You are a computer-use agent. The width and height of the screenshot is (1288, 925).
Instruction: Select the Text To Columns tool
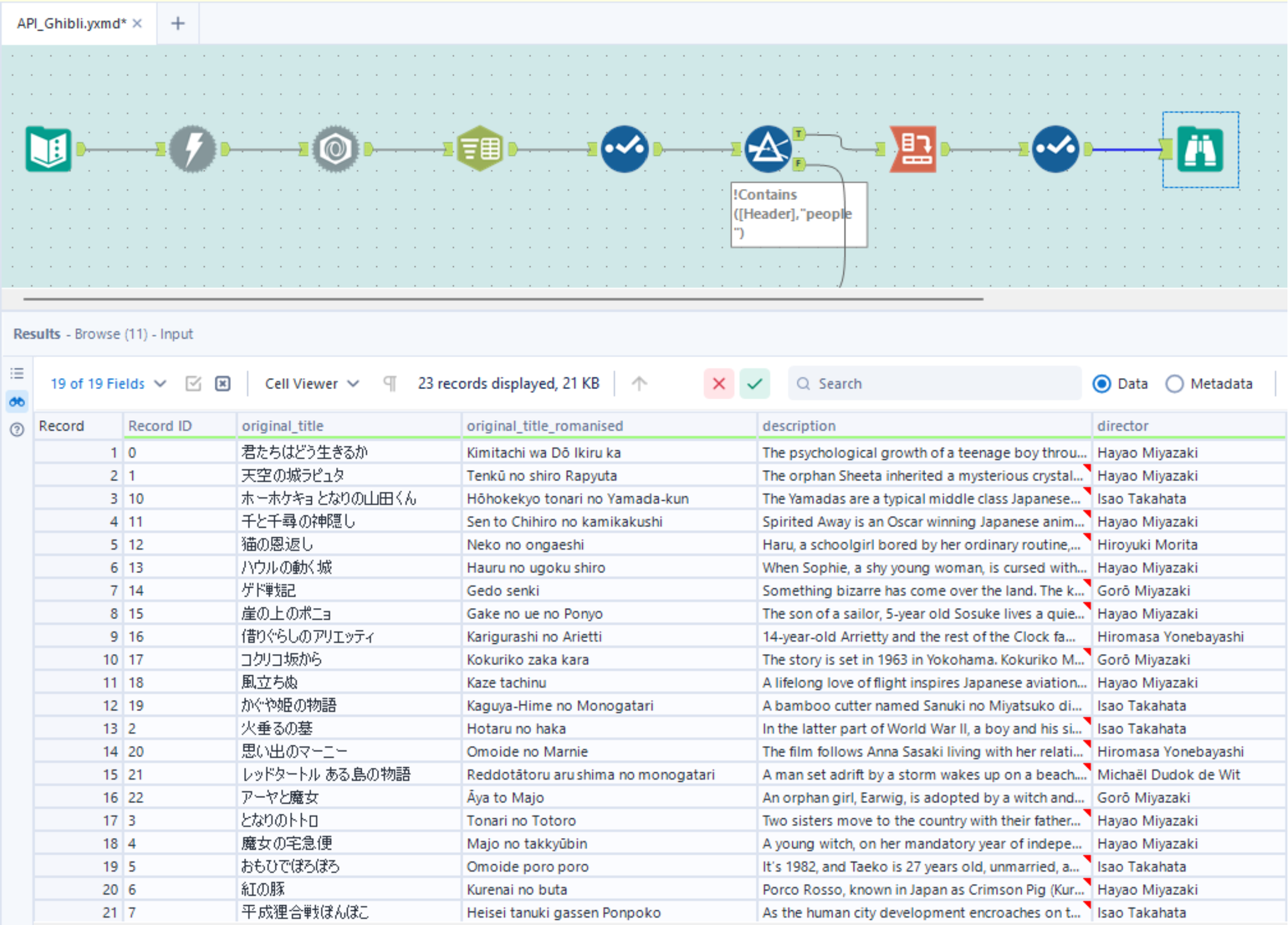(480, 149)
